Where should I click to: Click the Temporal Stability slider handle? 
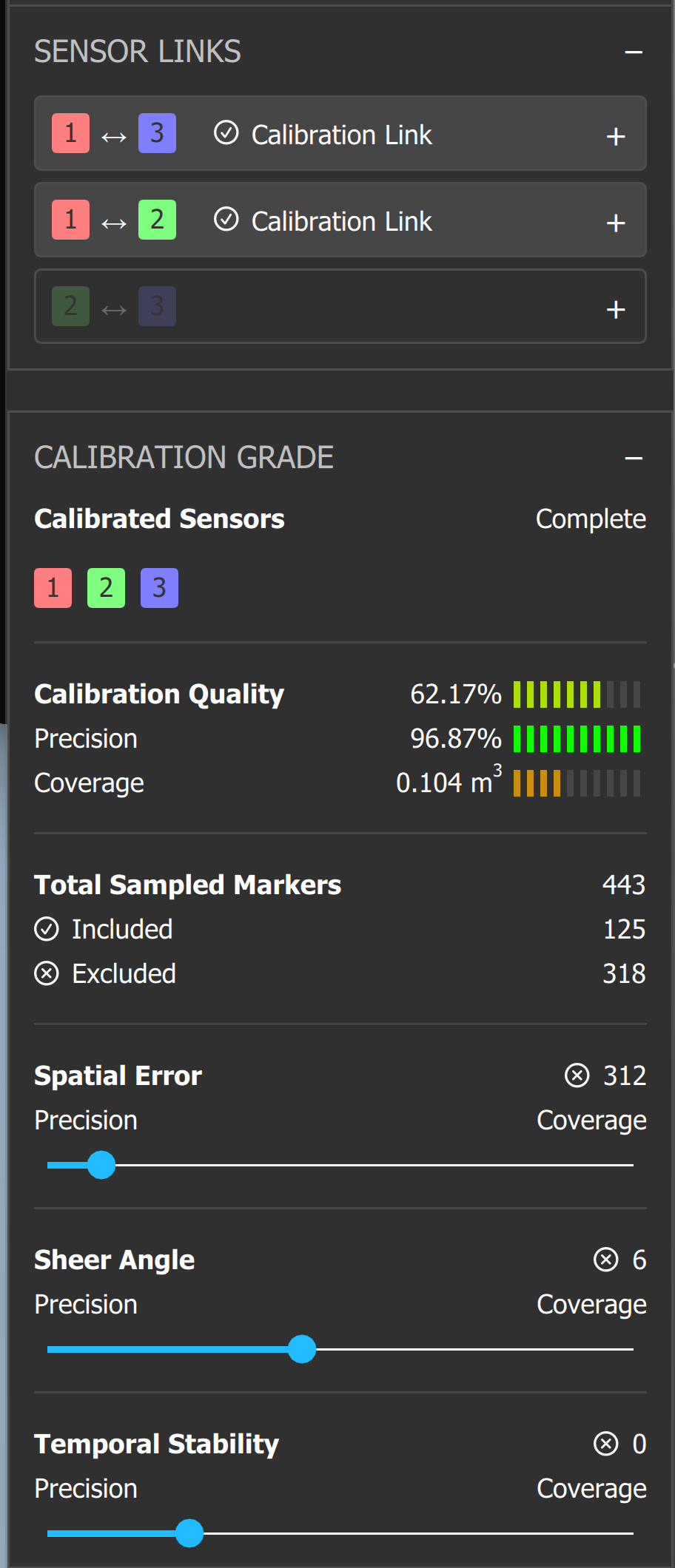click(x=189, y=1533)
